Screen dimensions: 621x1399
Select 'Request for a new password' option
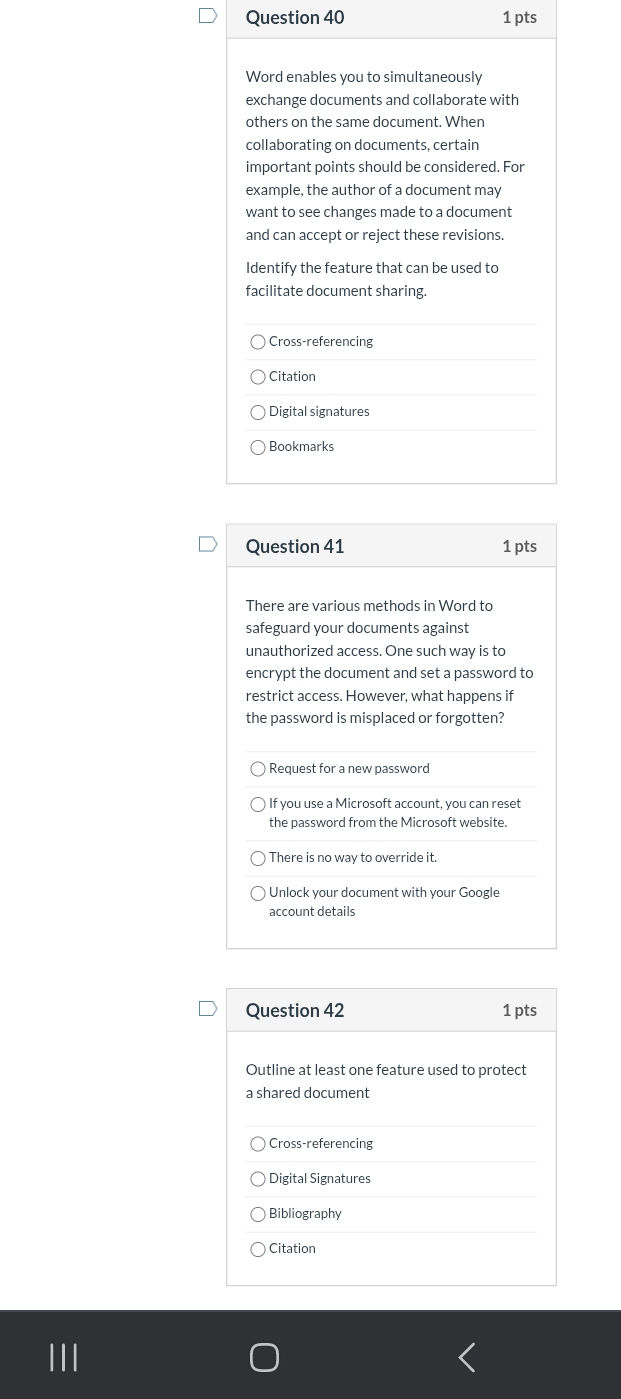click(258, 769)
